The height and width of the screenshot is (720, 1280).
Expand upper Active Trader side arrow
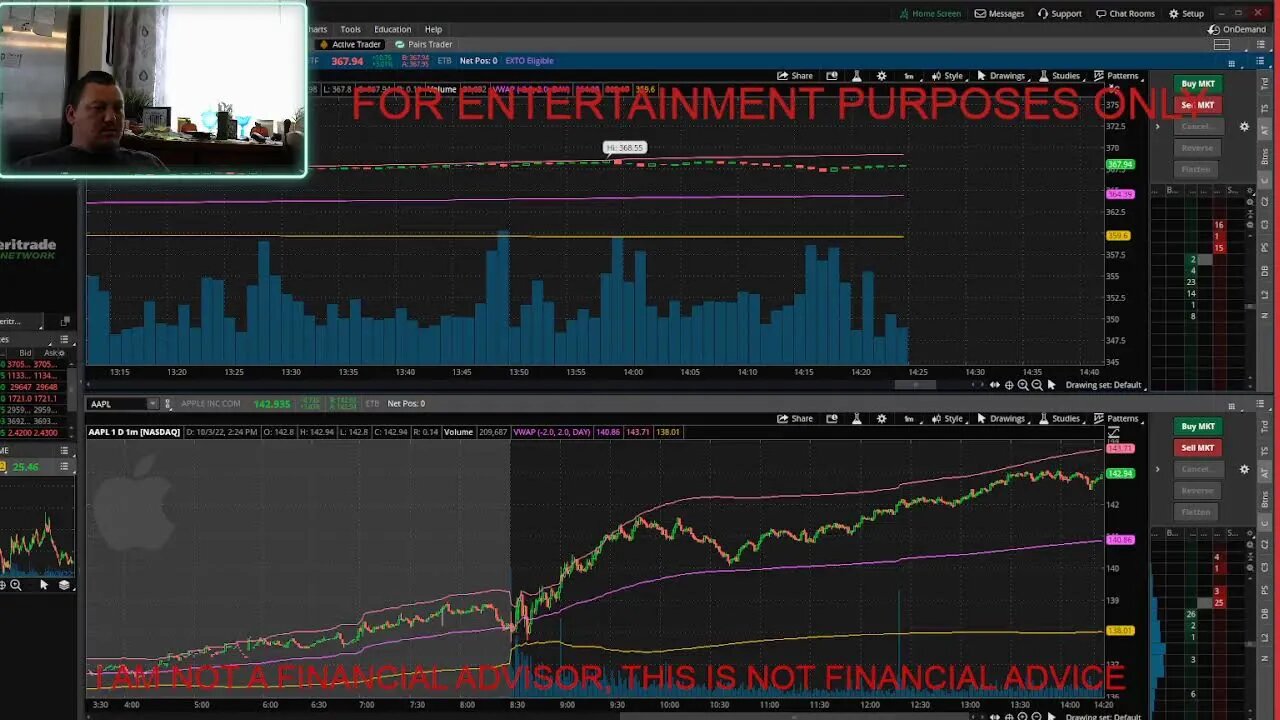click(x=1158, y=127)
